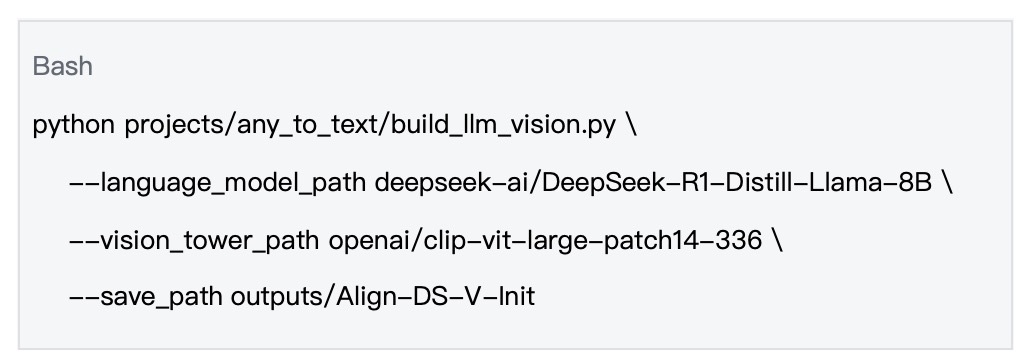The height and width of the screenshot is (360, 1036).
Task: Click the Bash language label
Action: click(63, 67)
